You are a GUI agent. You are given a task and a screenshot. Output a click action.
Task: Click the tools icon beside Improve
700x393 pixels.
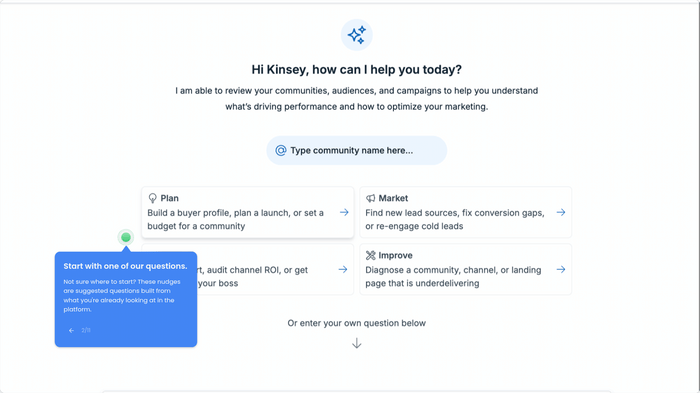371,255
